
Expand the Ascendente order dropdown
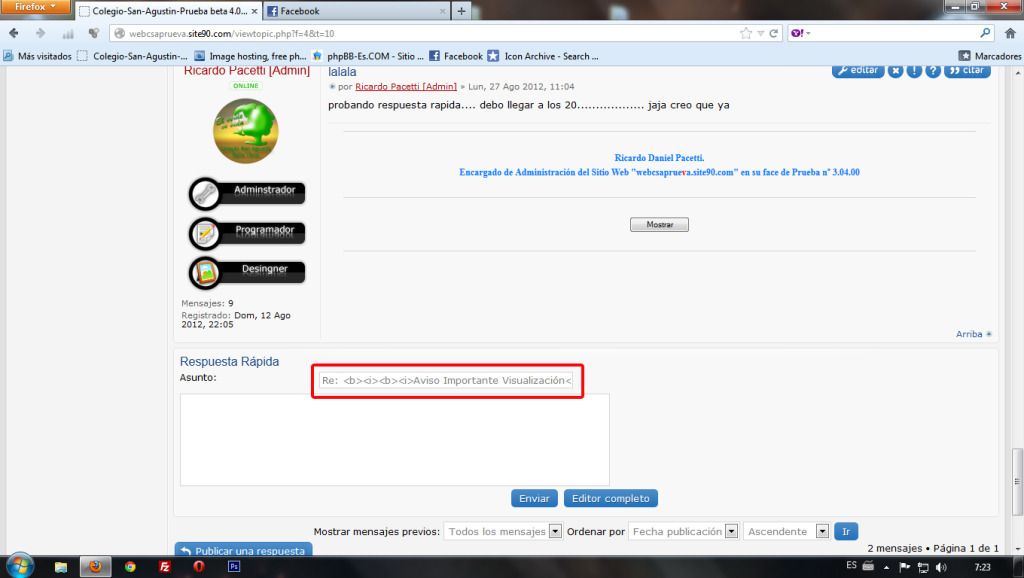pyautogui.click(x=786, y=532)
